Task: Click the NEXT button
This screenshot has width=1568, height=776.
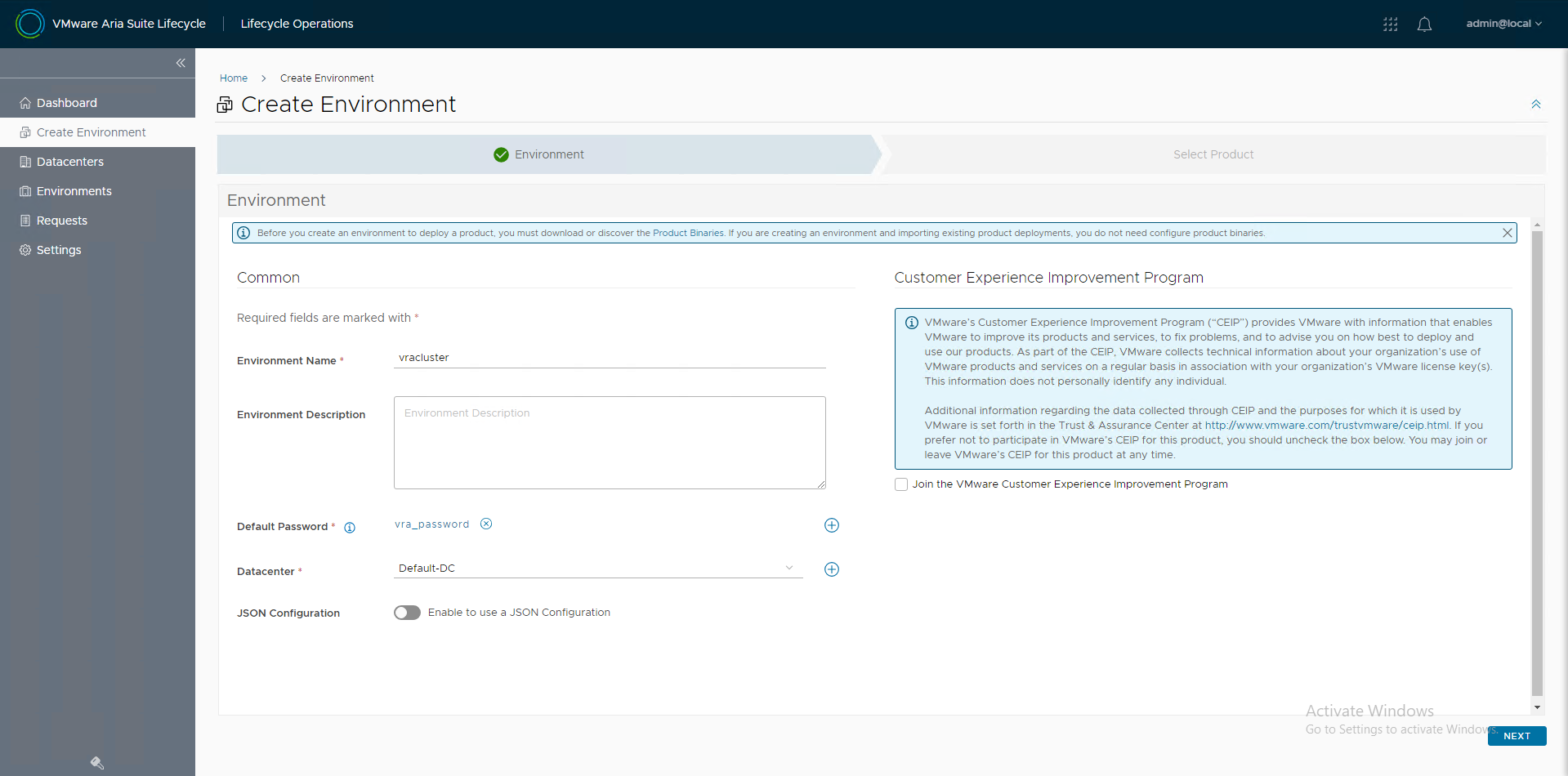Action: 1517,736
